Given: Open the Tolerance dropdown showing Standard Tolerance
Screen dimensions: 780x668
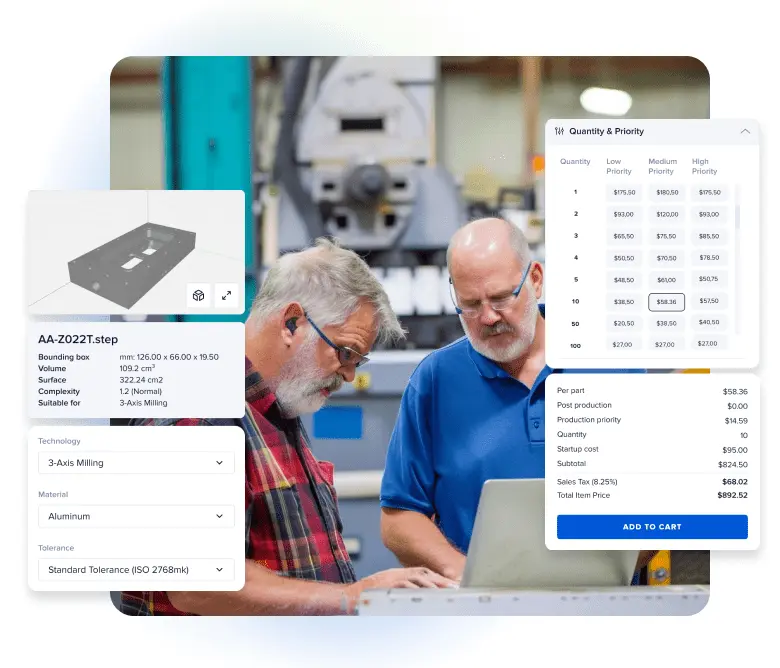Looking at the screenshot, I should 136,570.
